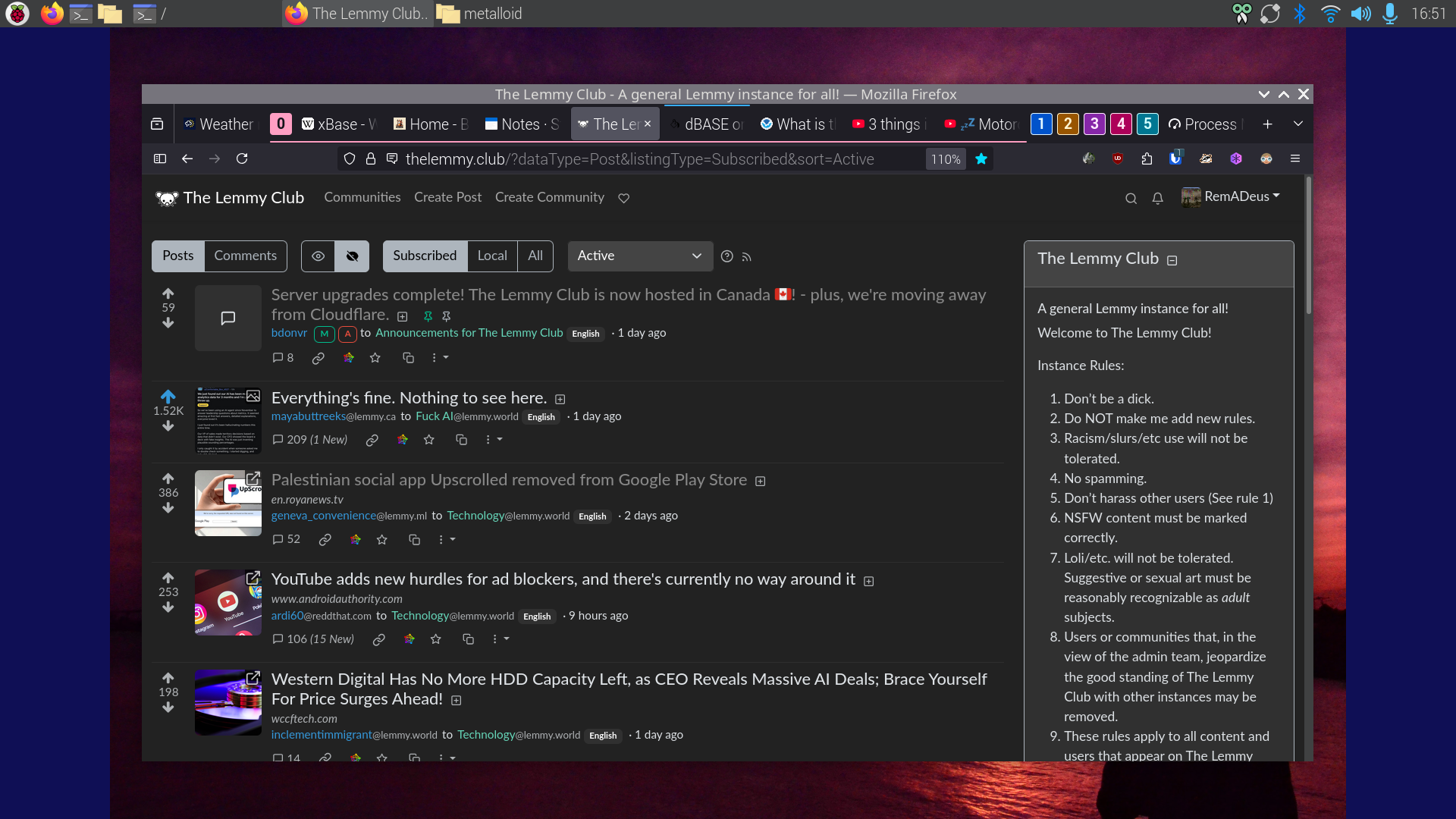Screen dimensions: 1456x819
Task: Open the RSS feed icon beside sort
Action: pyautogui.click(x=747, y=257)
